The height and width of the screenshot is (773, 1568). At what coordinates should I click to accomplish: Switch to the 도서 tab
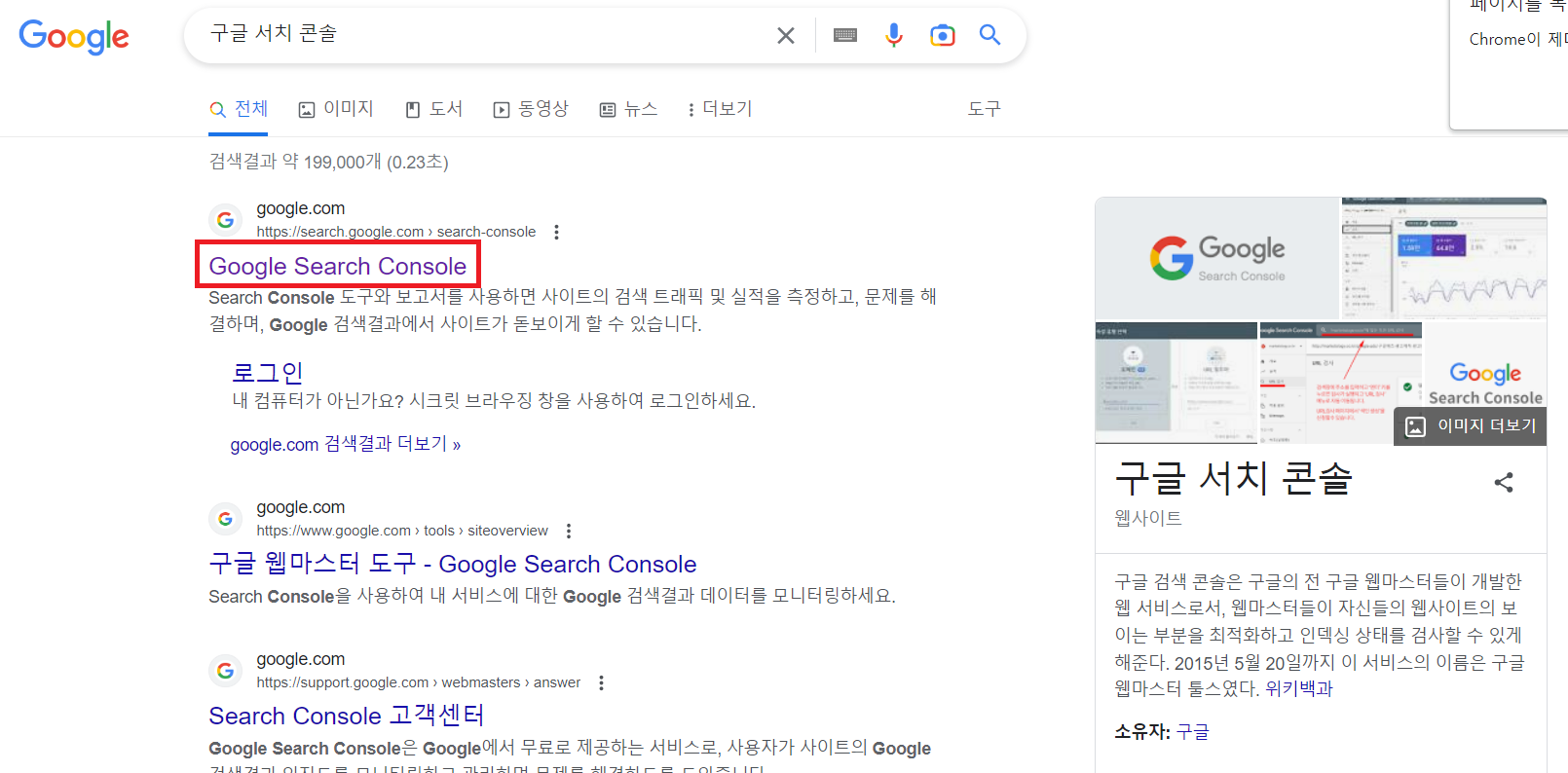click(434, 109)
